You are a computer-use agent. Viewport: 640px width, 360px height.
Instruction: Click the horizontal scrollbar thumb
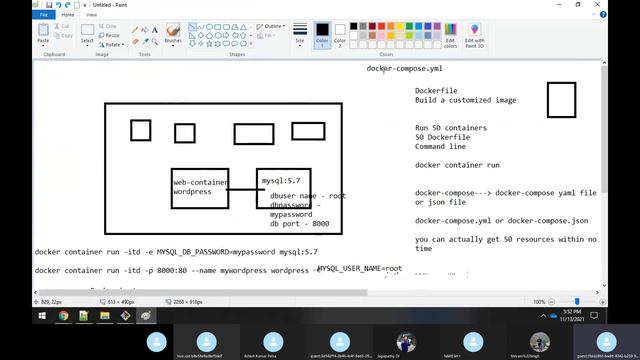(x=203, y=292)
